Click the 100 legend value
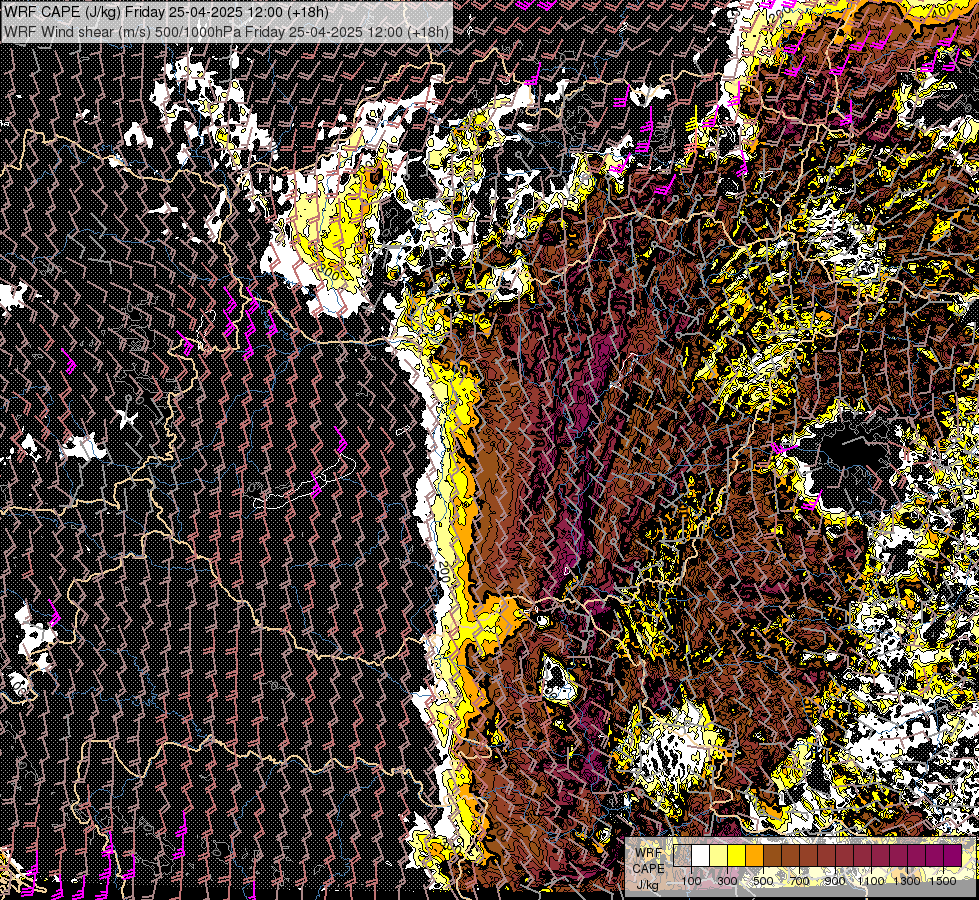Image resolution: width=979 pixels, height=900 pixels. [692, 881]
